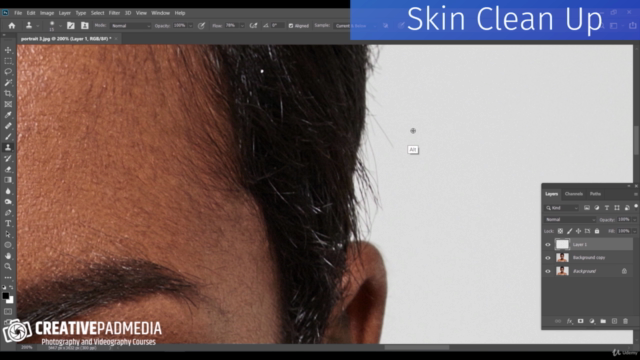Toggle pressure for opacity icon
The width and height of the screenshot is (640, 360).
(201, 26)
